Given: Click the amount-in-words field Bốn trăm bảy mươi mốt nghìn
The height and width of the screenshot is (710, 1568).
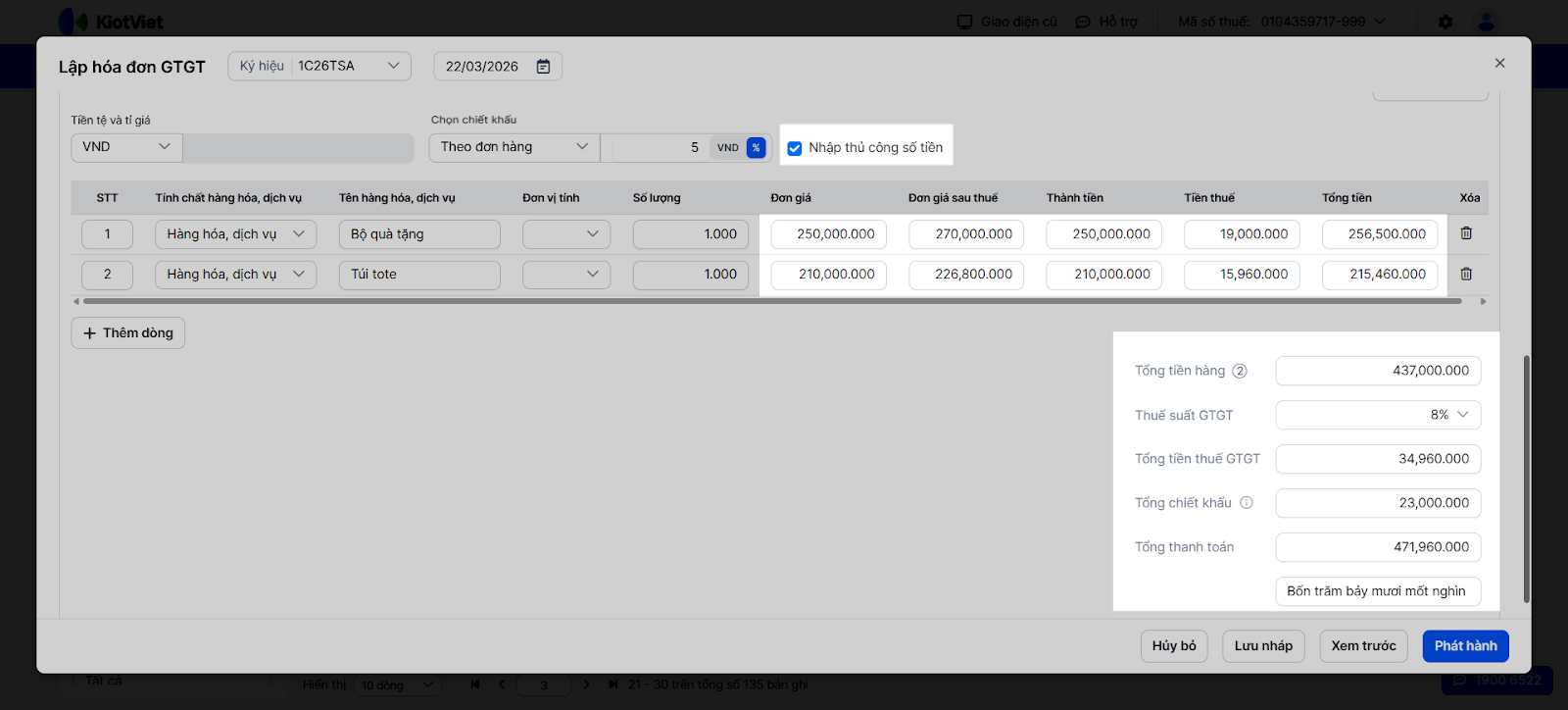Looking at the screenshot, I should [x=1378, y=591].
